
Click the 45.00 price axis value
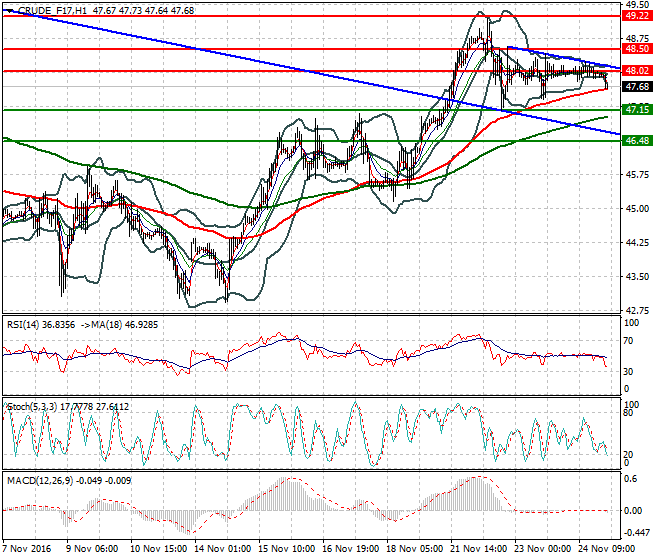(x=637, y=209)
